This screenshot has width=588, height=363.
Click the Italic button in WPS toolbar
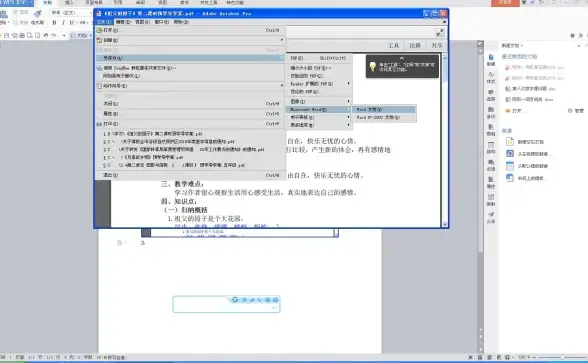point(63,22)
